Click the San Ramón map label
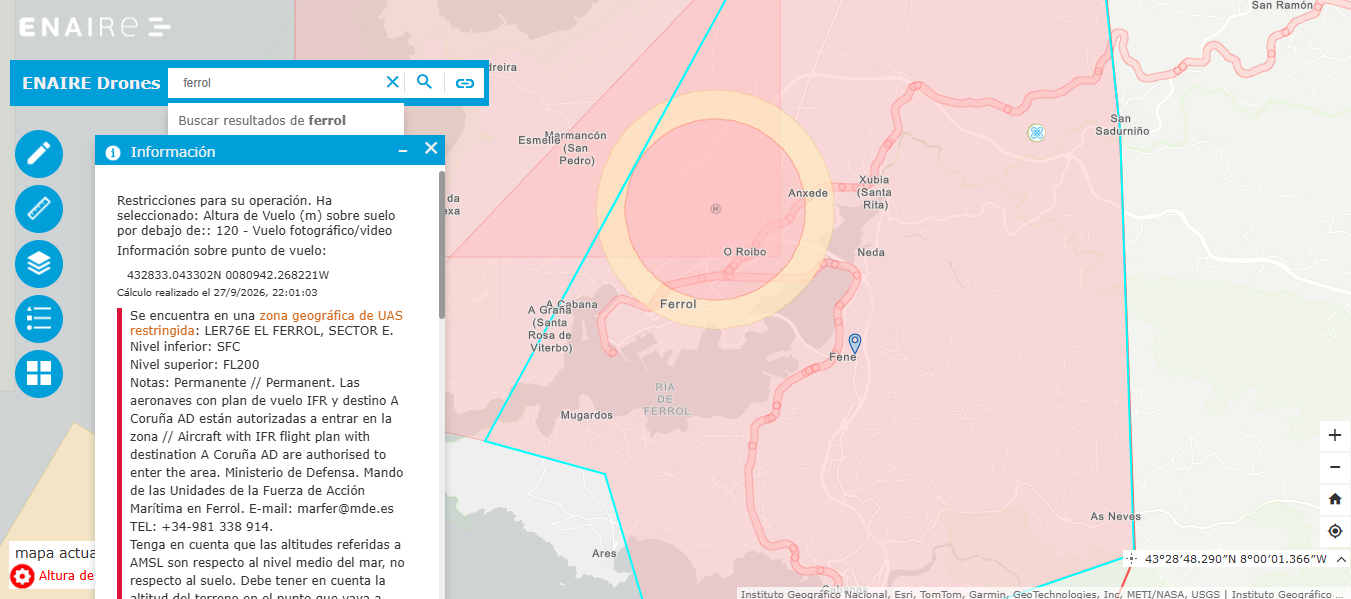 tap(1281, 5)
